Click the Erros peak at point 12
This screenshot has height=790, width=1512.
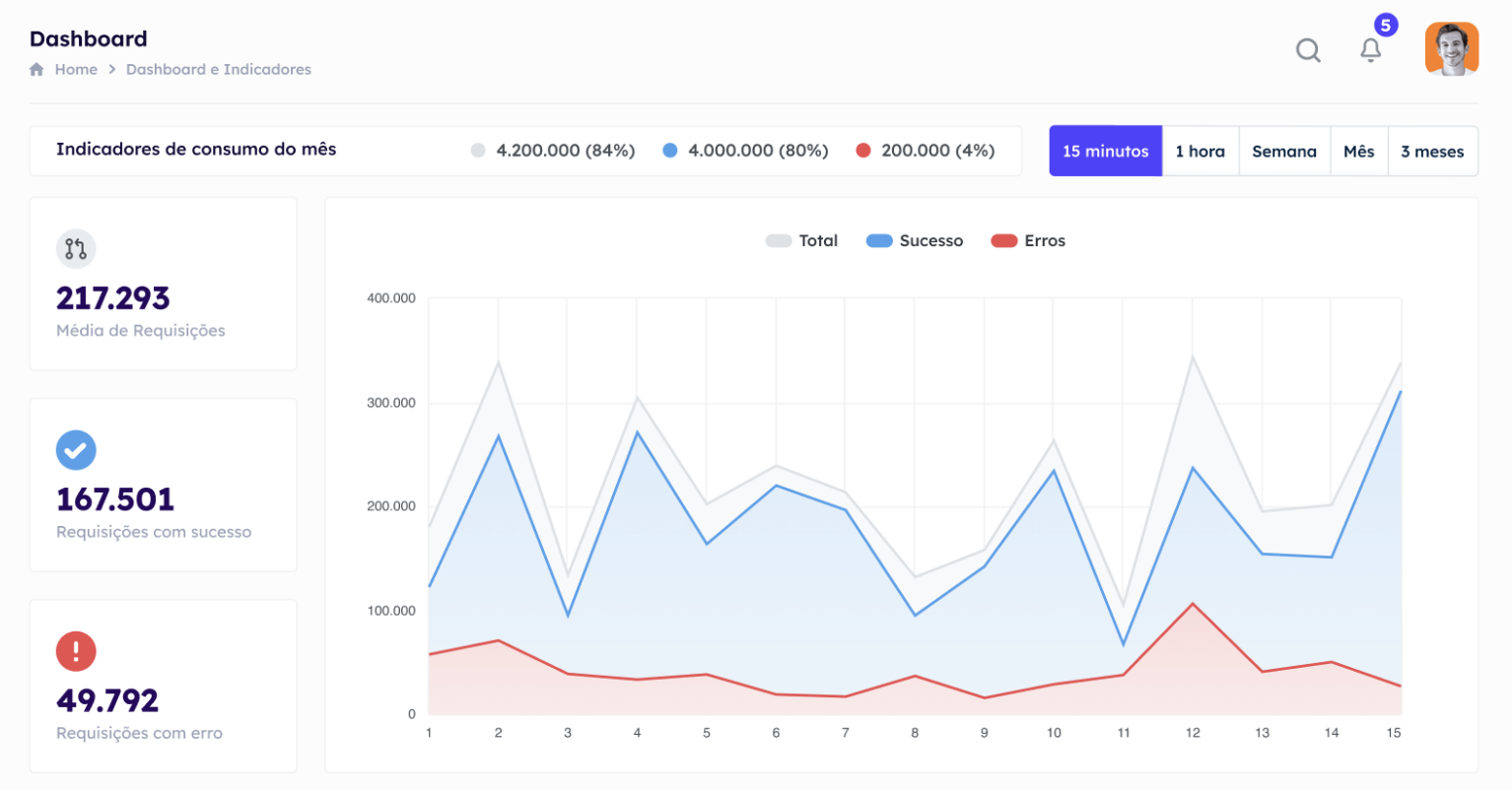pyautogui.click(x=1193, y=603)
